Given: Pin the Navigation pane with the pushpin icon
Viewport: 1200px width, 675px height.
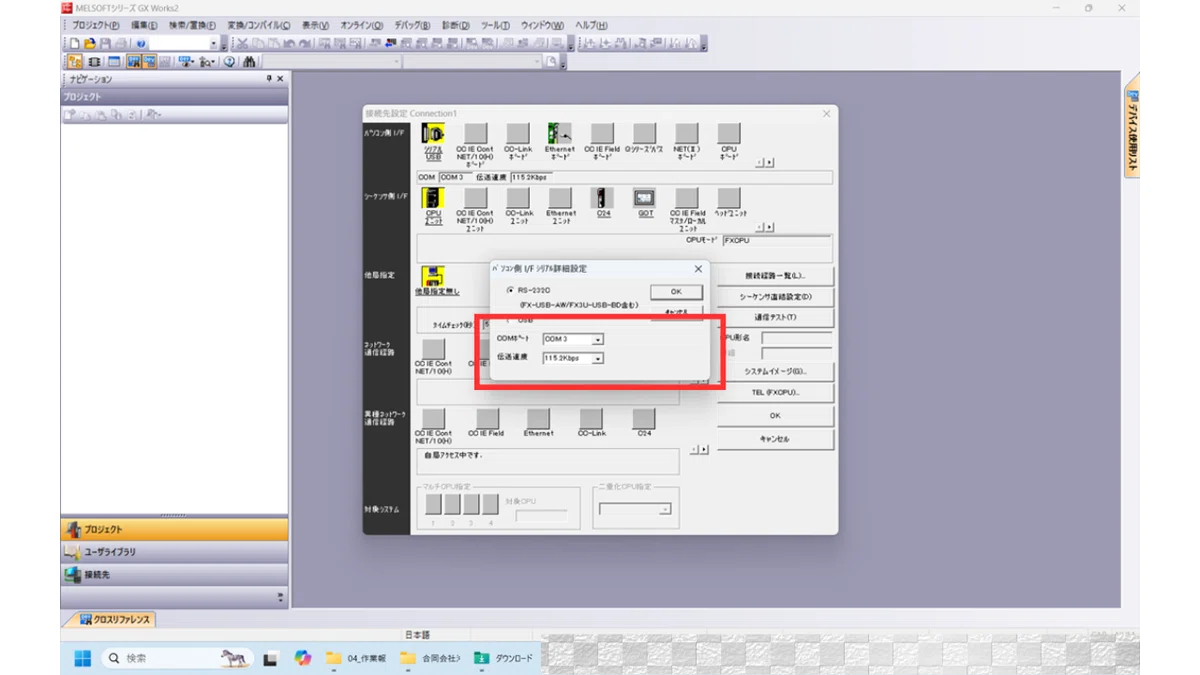Looking at the screenshot, I should click(x=268, y=79).
